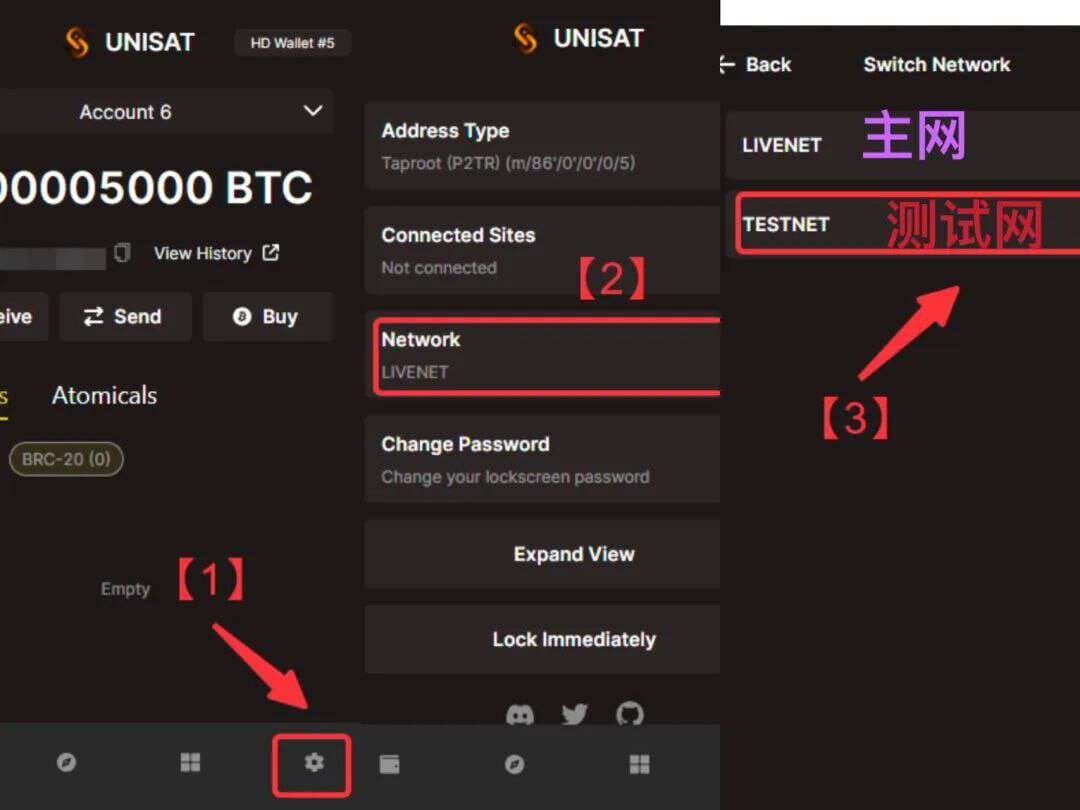
Task: Select the LIVENET network option
Action: coord(903,145)
